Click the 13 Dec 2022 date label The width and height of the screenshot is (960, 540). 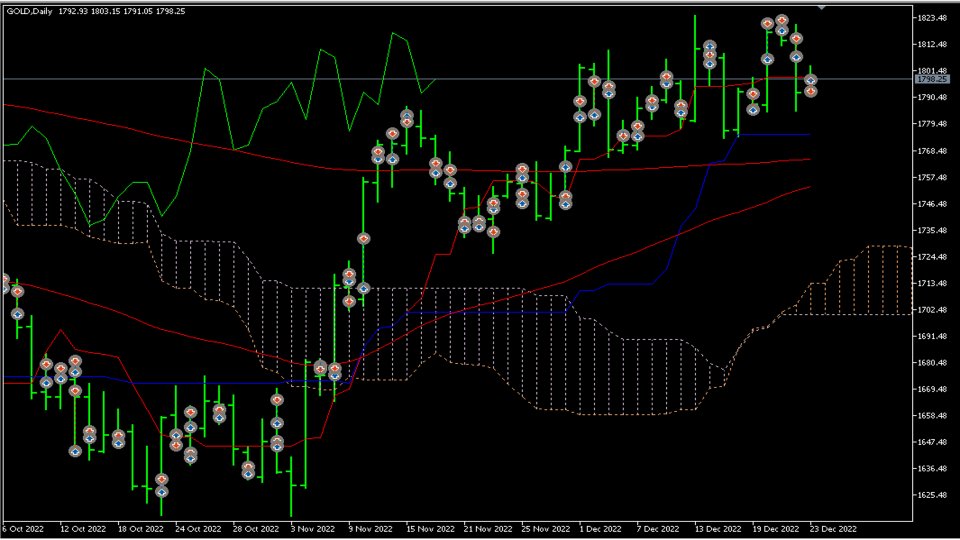point(717,529)
